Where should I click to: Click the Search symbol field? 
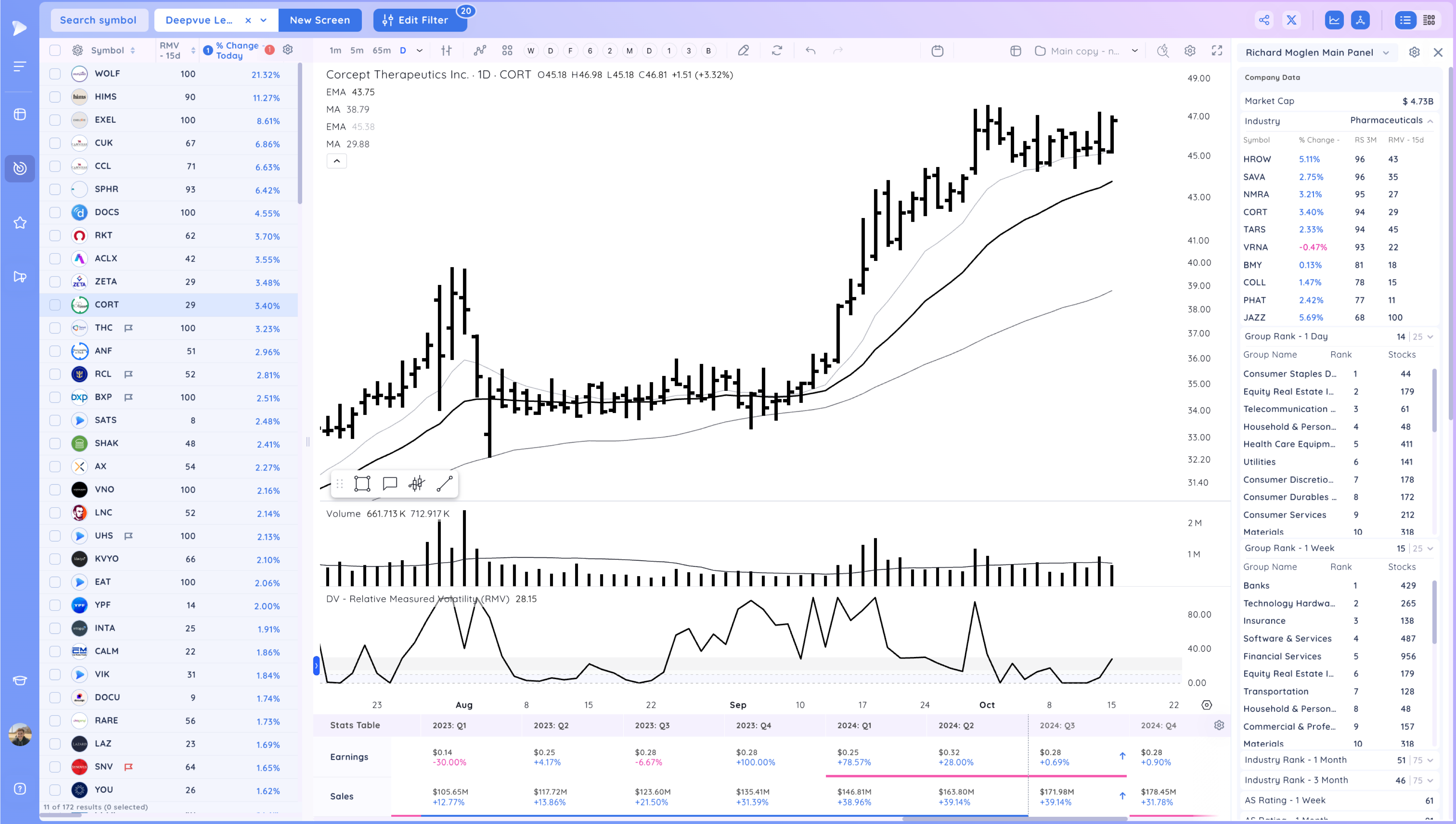(99, 20)
